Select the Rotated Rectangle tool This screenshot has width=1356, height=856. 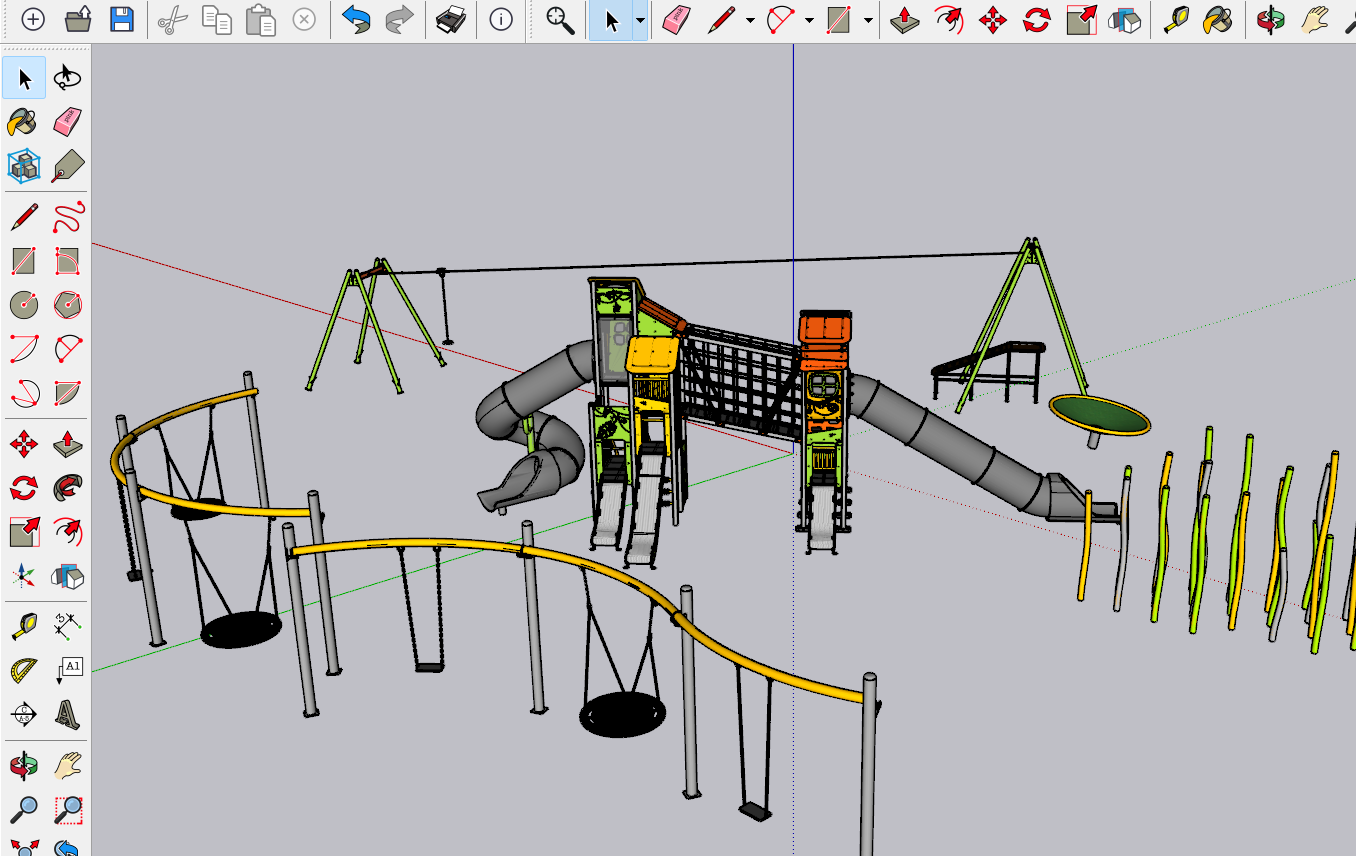pyautogui.click(x=68, y=261)
